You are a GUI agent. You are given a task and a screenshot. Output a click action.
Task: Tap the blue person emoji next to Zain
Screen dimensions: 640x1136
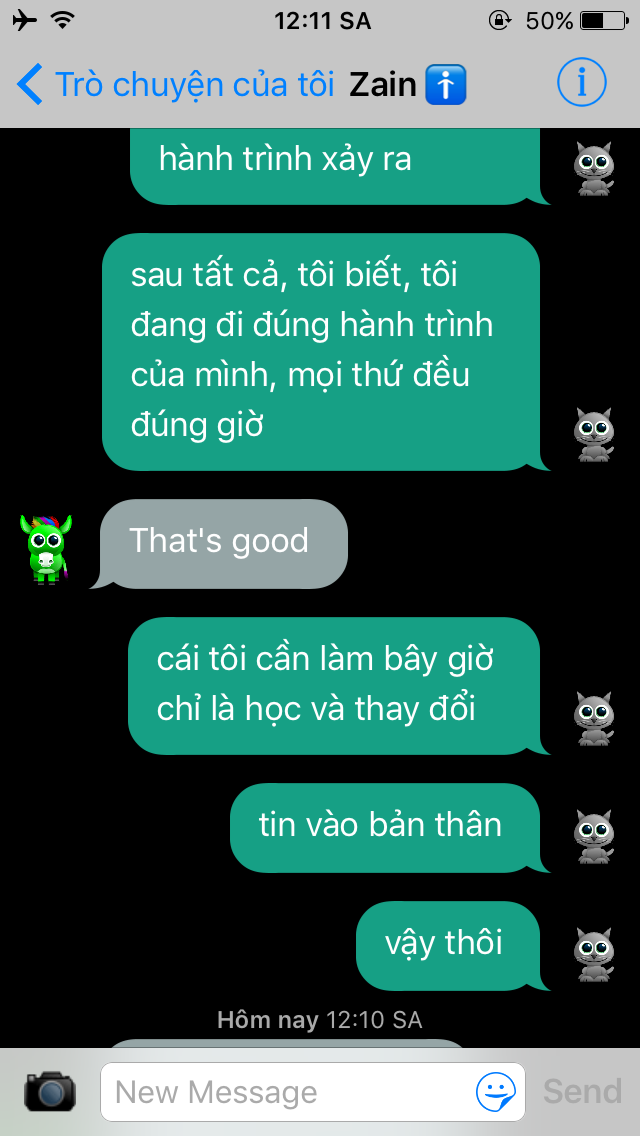coord(445,85)
